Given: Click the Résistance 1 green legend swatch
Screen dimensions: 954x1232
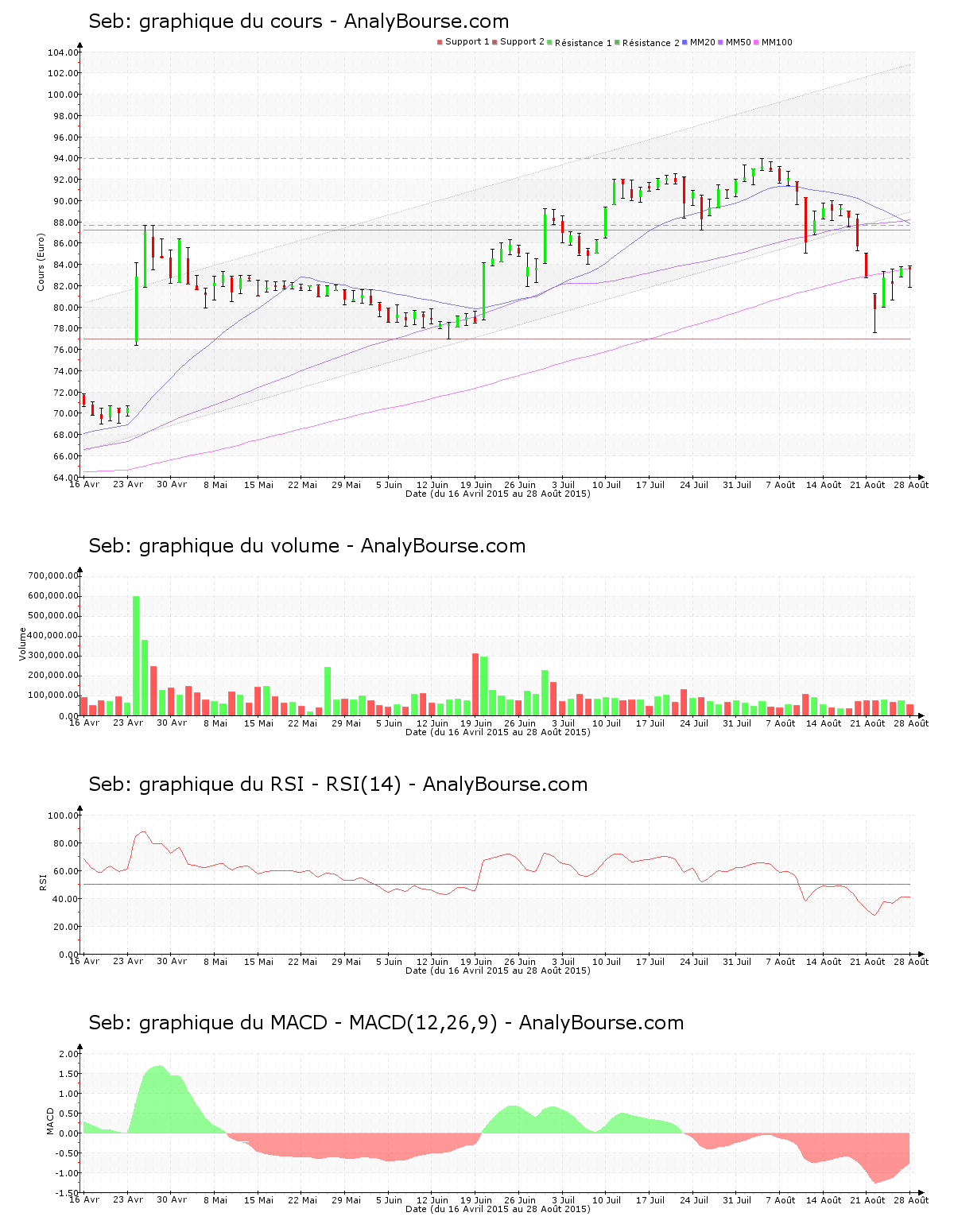Looking at the screenshot, I should (x=549, y=42).
